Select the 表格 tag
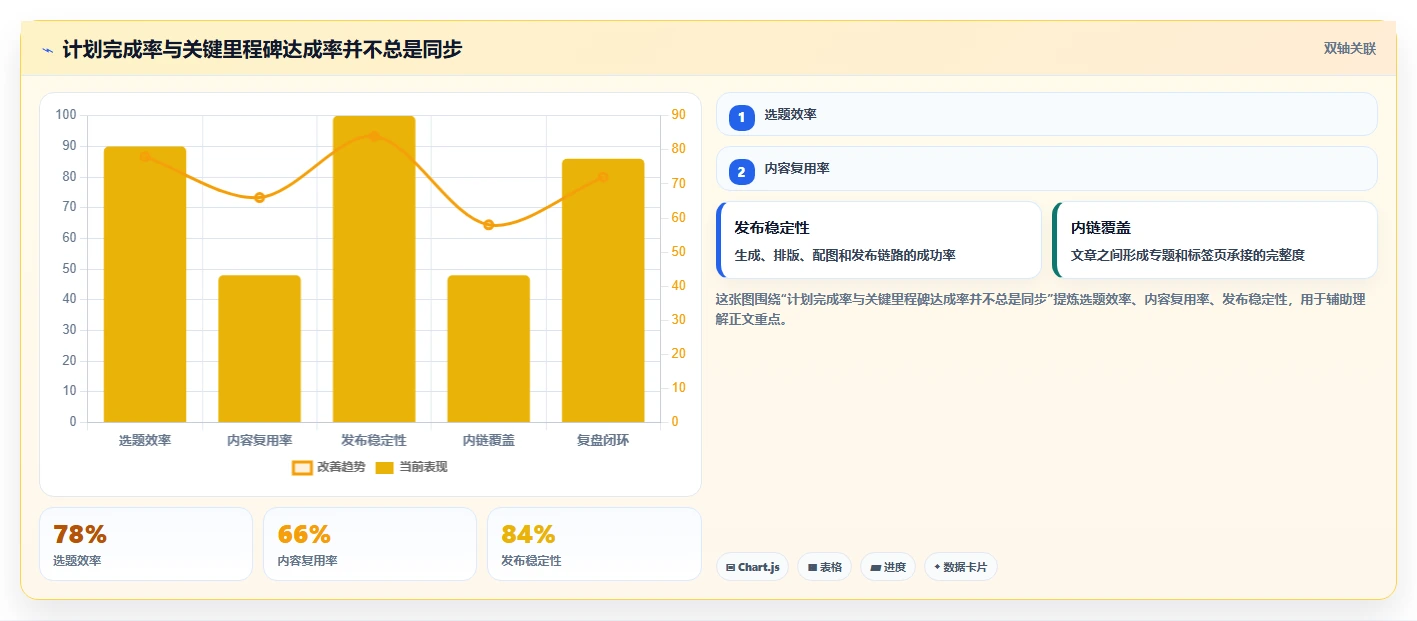The width and height of the screenshot is (1417, 621). click(x=825, y=567)
